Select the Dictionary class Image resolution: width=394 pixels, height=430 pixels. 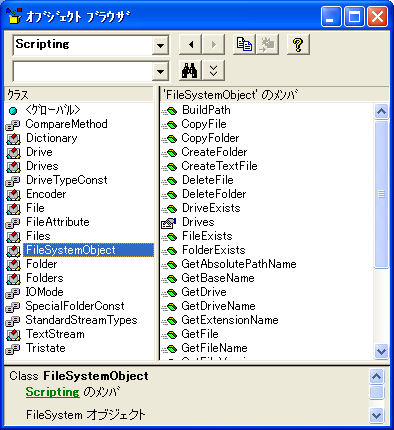(x=52, y=138)
